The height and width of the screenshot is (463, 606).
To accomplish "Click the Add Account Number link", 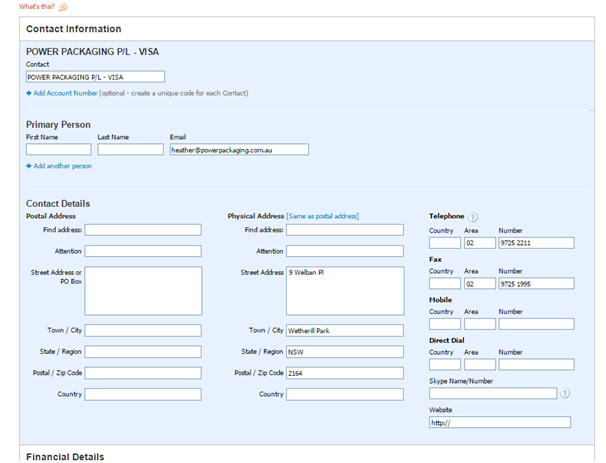I will [x=66, y=93].
